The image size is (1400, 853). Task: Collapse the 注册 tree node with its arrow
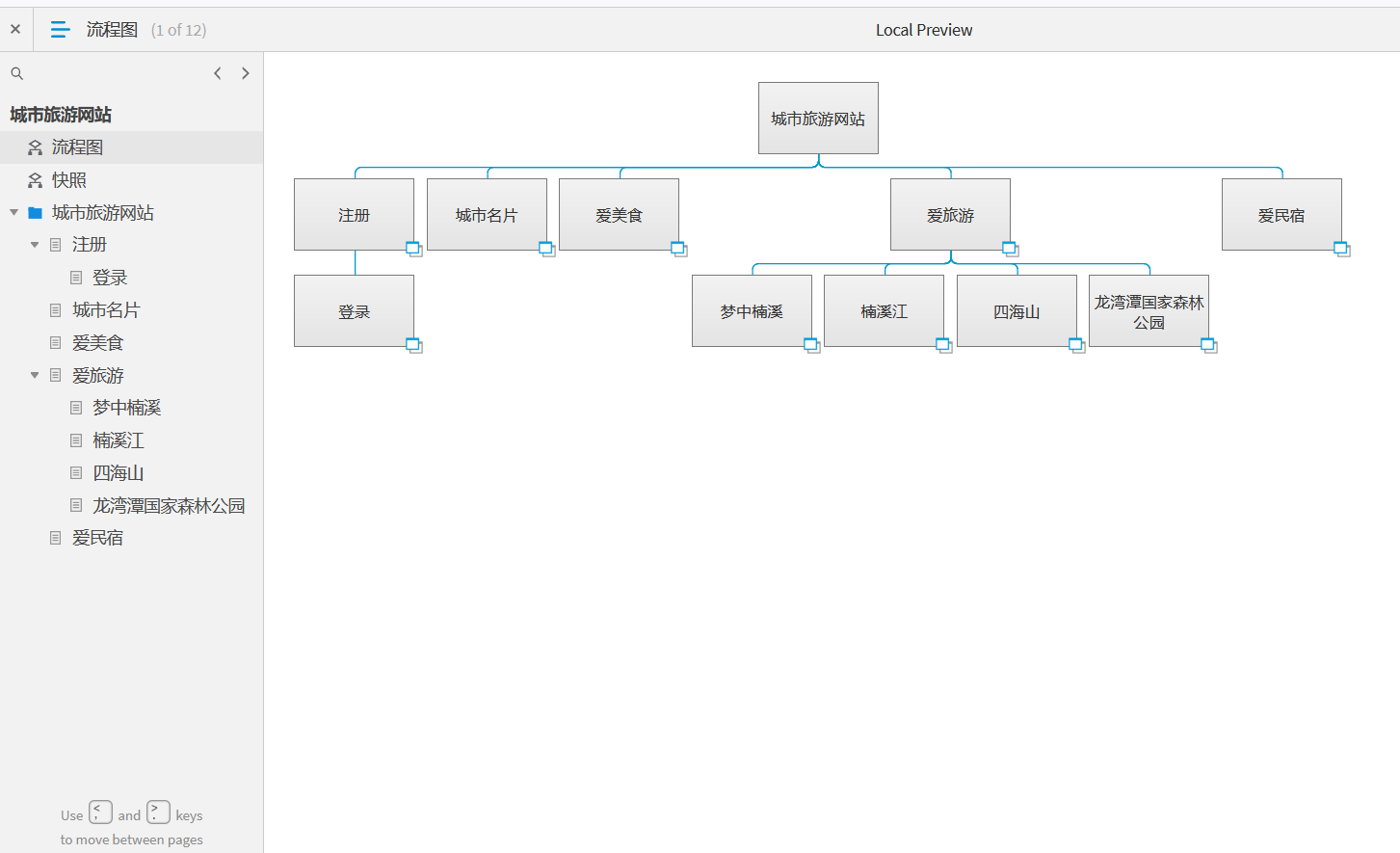(35, 245)
